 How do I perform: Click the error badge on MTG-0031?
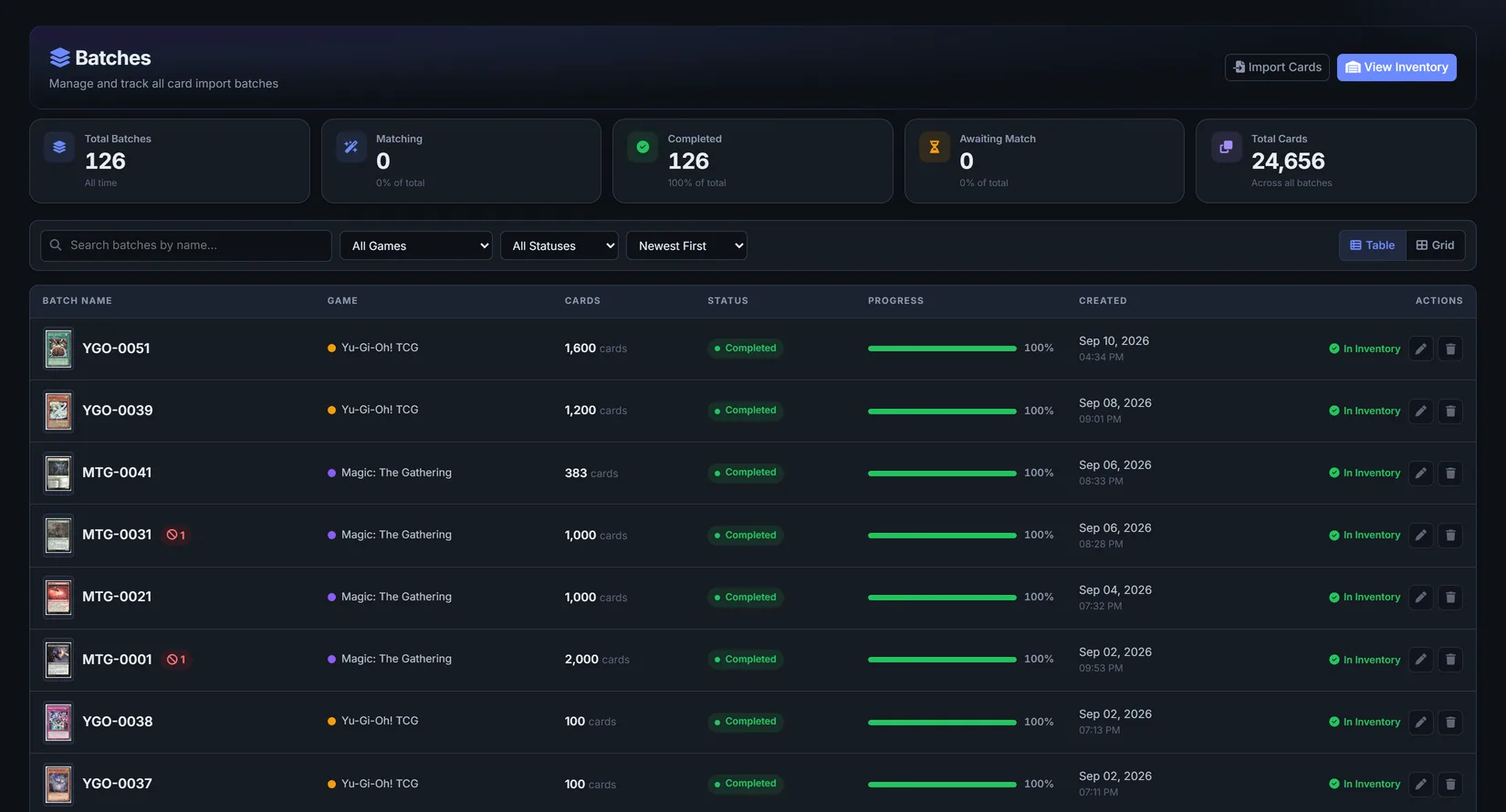(176, 535)
